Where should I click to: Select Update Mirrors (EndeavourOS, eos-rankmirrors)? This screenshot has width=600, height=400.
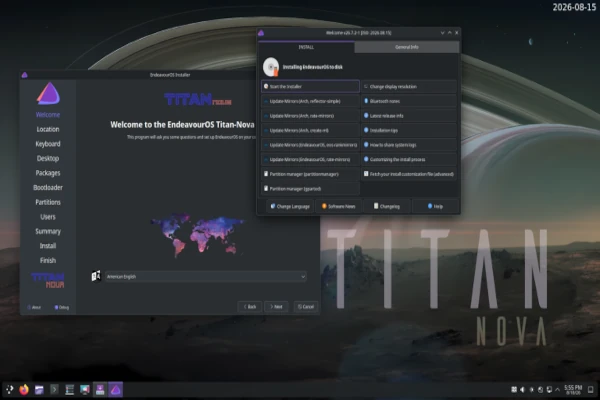pos(310,145)
